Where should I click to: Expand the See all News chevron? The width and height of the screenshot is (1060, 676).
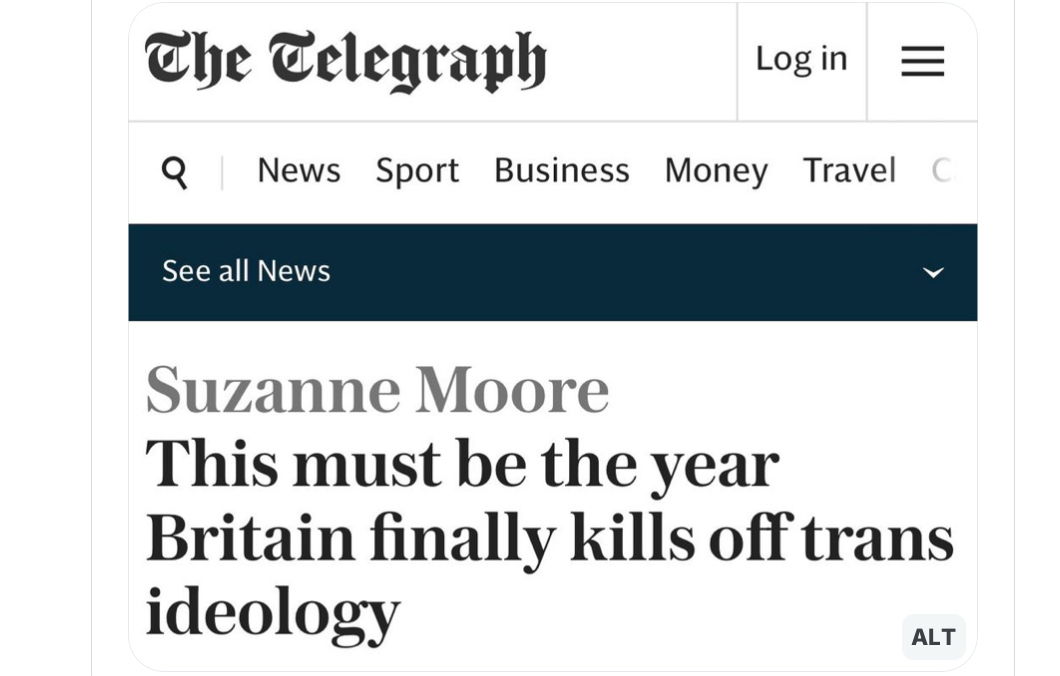click(933, 272)
